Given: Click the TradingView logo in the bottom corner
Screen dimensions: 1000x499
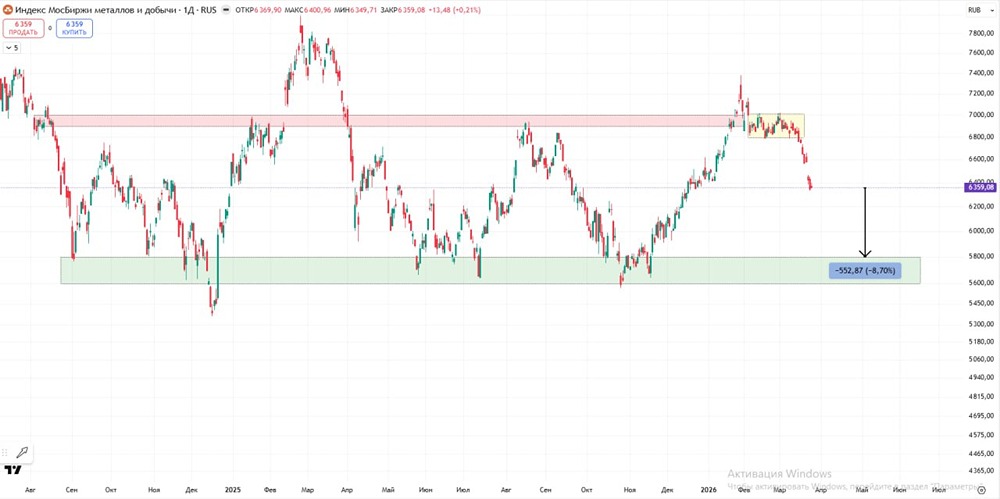Looking at the screenshot, I should (x=13, y=470).
